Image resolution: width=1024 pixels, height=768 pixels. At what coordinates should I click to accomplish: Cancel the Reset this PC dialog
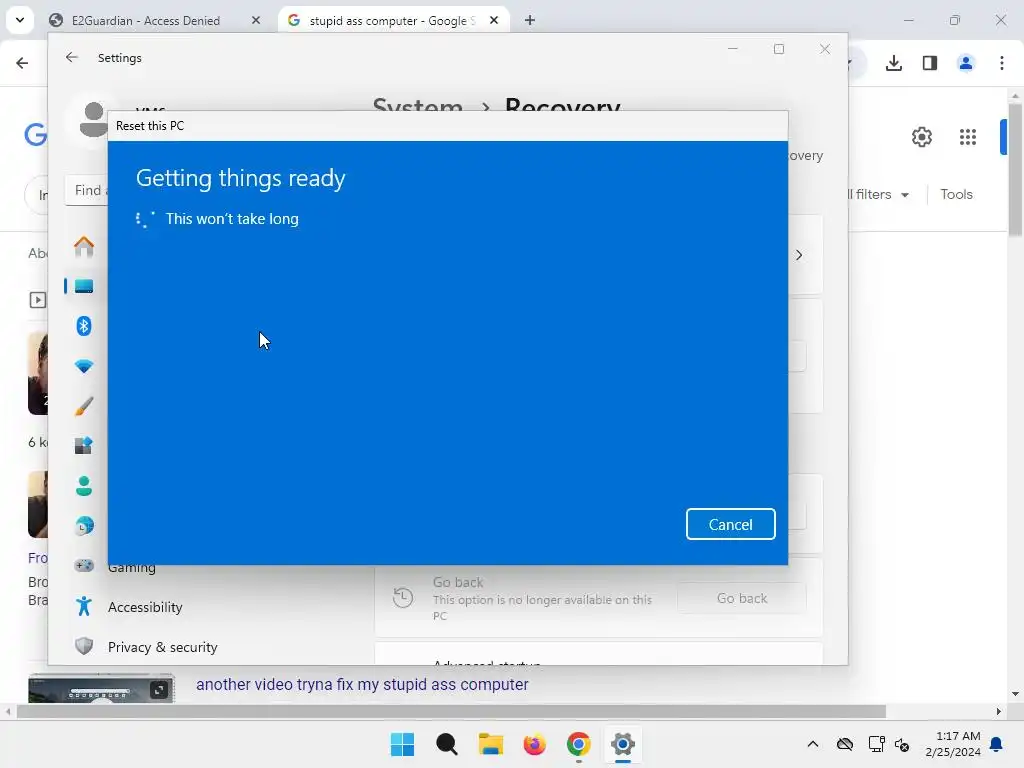[730, 524]
